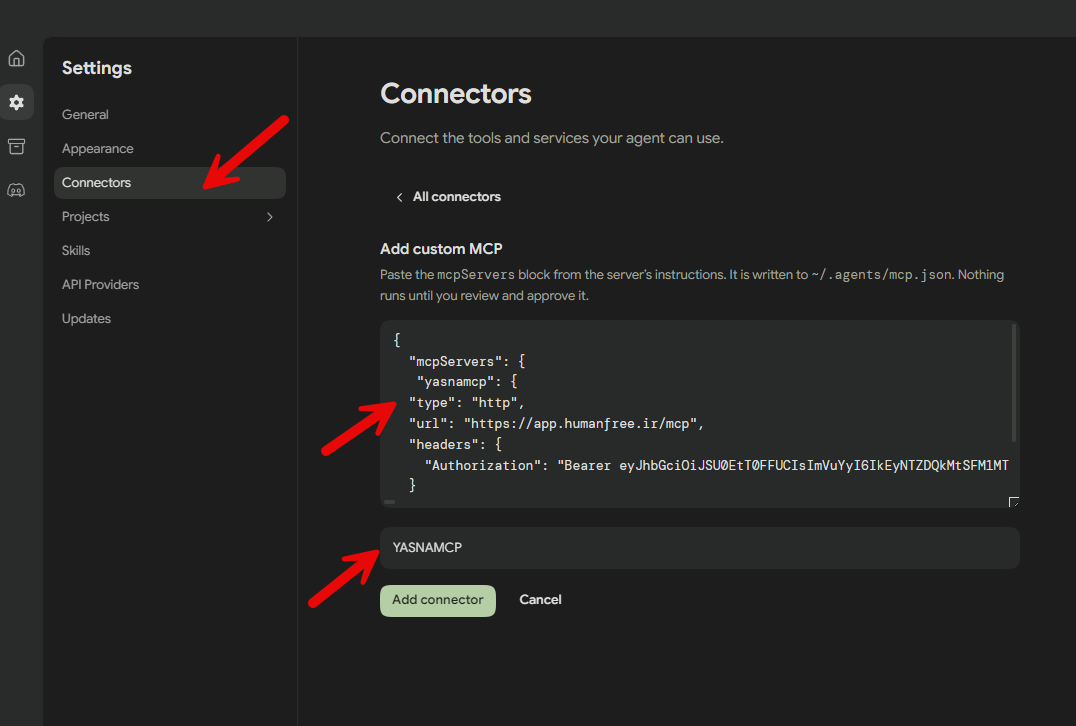Viewport: 1076px width, 726px height.
Task: Click the "Connect the tools and services" description
Action: pos(552,139)
